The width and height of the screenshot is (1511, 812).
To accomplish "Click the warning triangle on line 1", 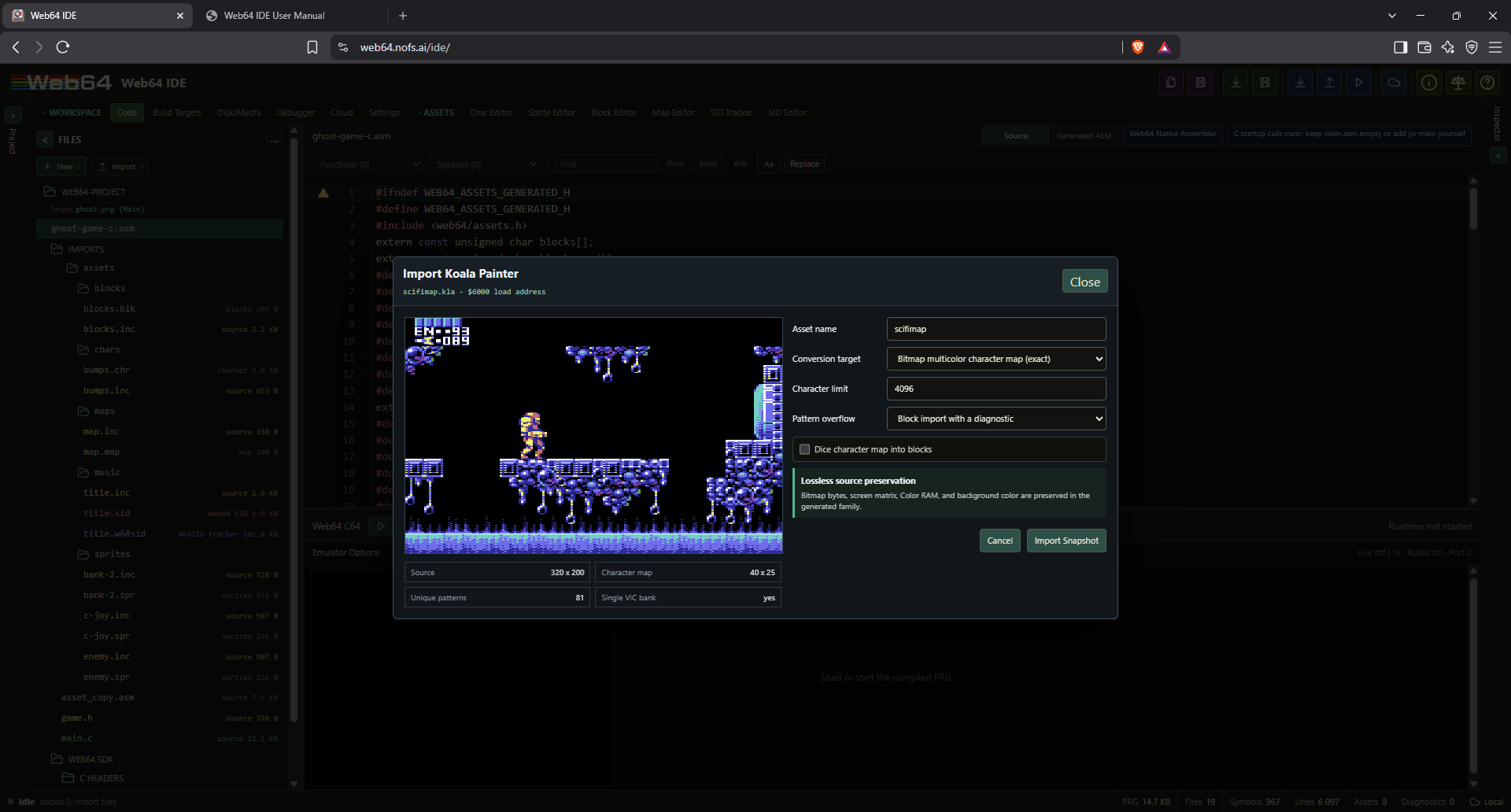I will [x=323, y=193].
